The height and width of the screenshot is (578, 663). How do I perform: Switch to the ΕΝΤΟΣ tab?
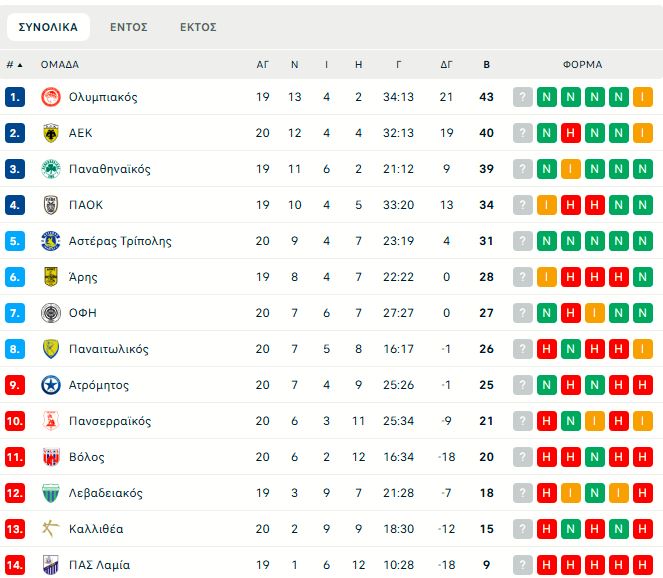(x=129, y=27)
